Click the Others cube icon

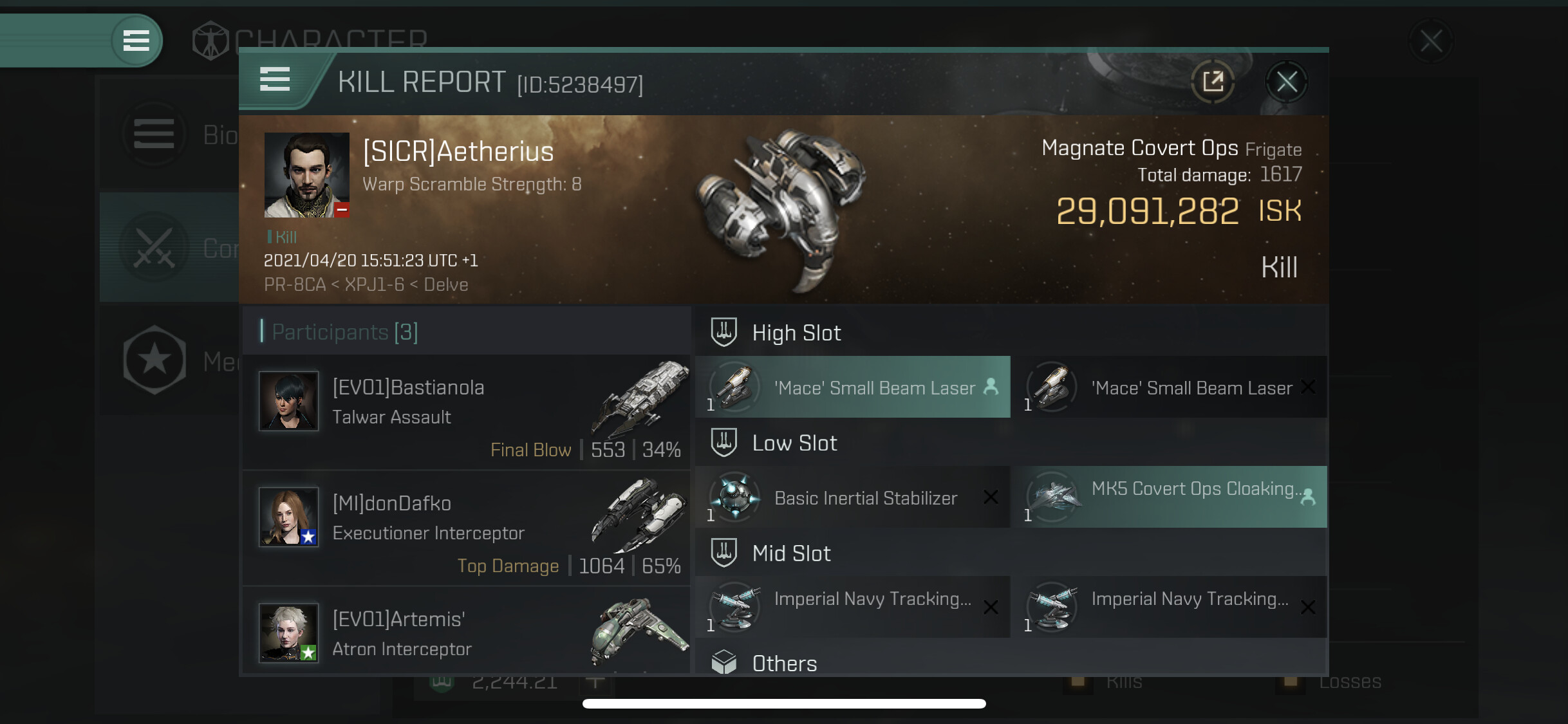click(x=723, y=662)
